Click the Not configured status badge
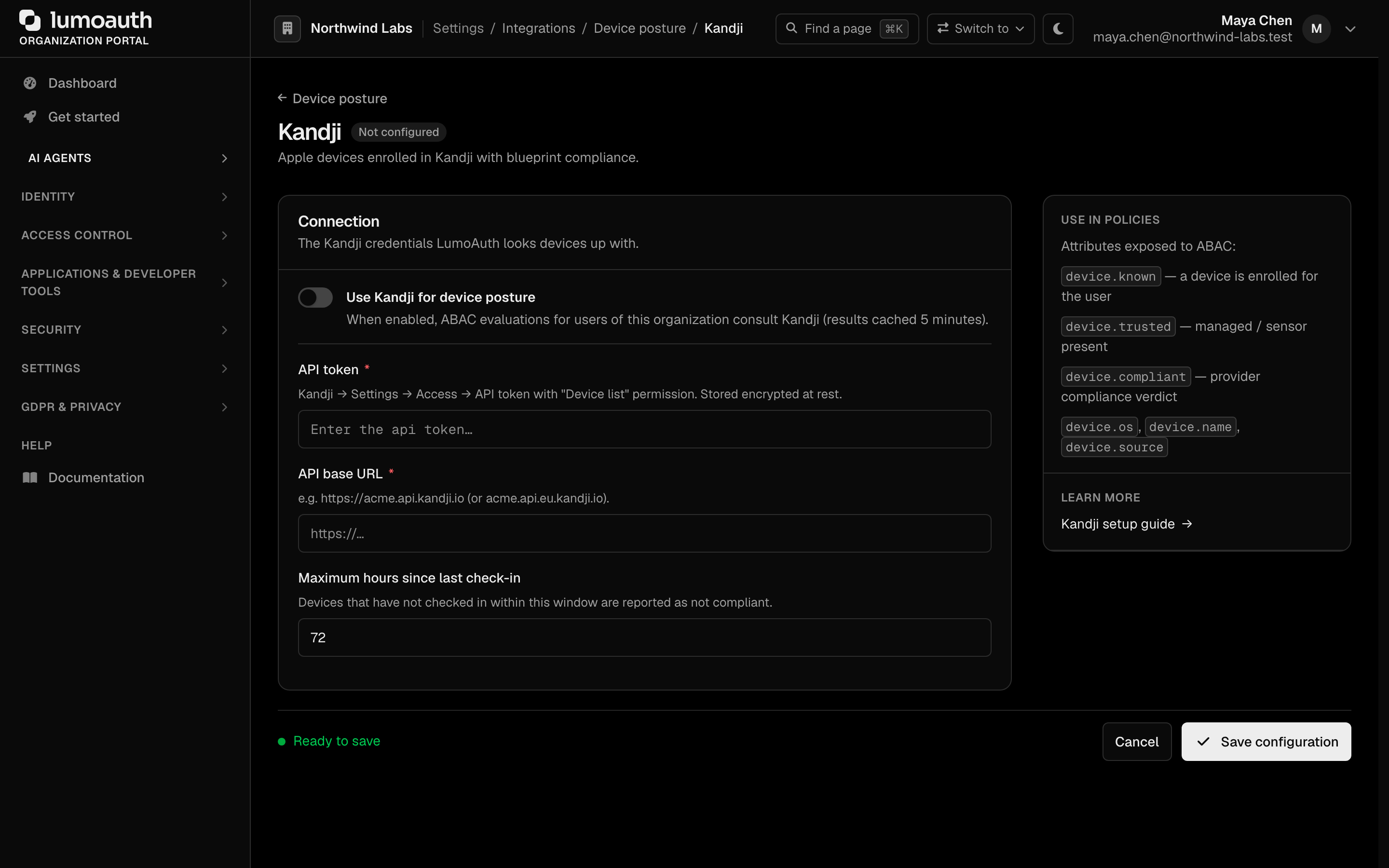This screenshot has height=868, width=1389. pos(398,132)
